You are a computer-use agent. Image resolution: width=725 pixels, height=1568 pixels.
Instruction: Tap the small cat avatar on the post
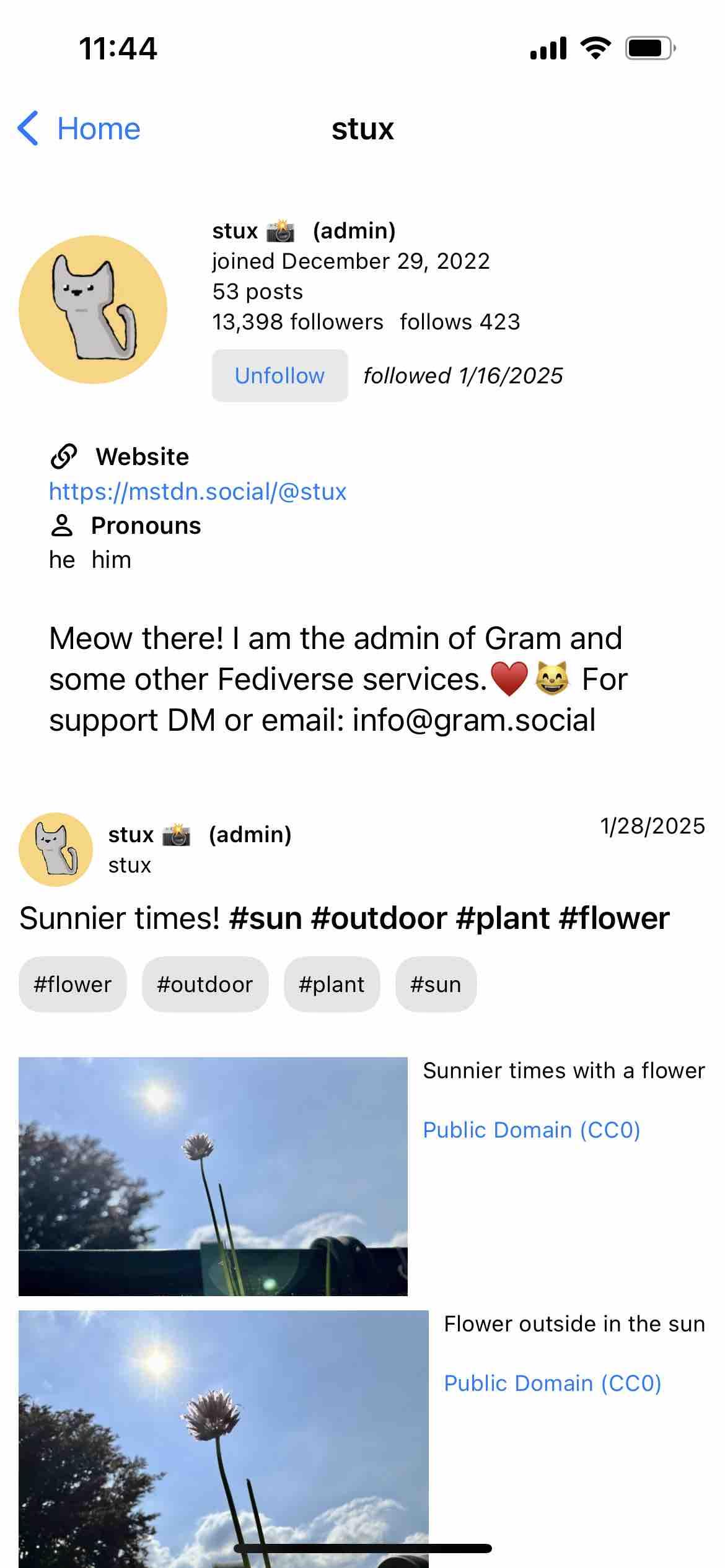pyautogui.click(x=56, y=849)
